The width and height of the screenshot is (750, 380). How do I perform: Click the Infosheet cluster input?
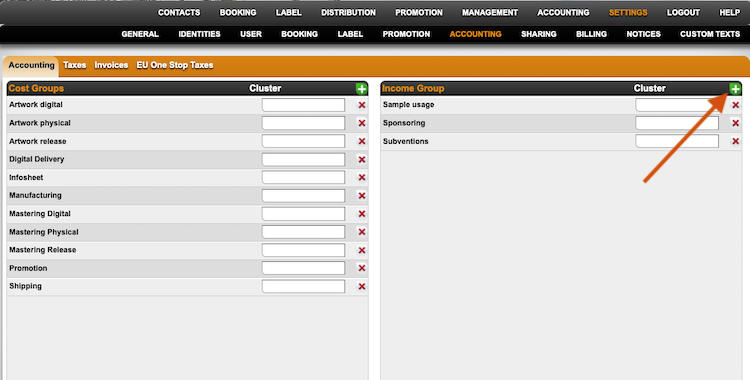coord(303,178)
